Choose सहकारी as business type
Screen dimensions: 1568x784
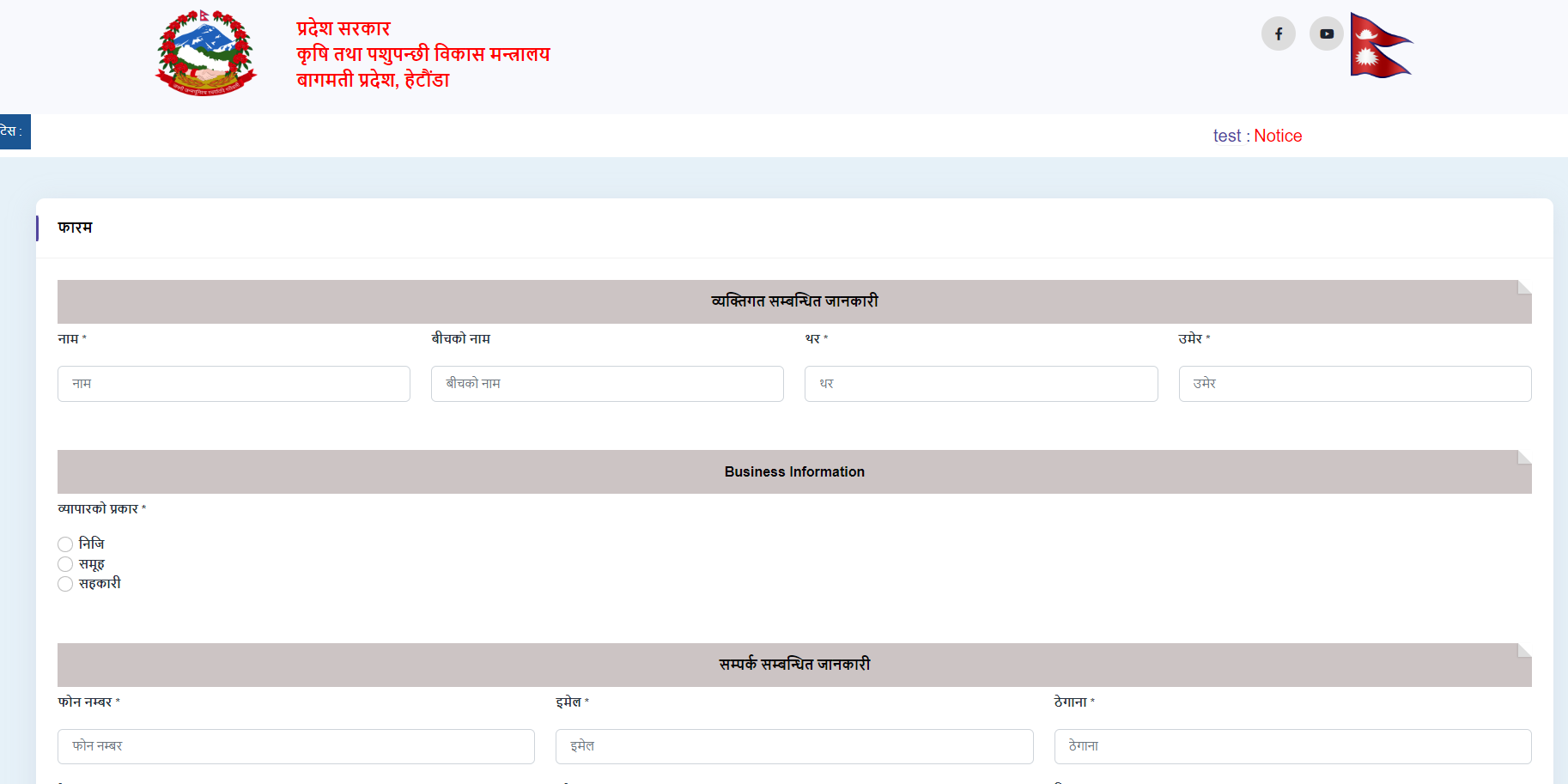point(65,584)
